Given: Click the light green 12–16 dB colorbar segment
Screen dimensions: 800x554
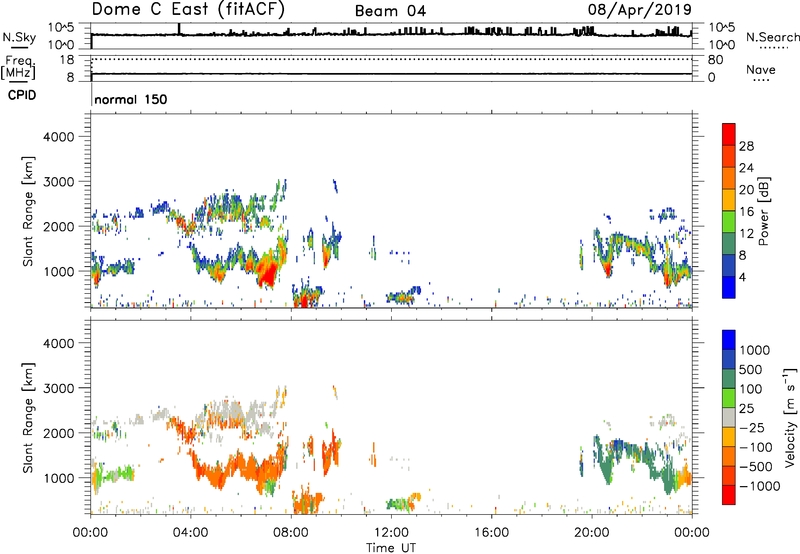Looking at the screenshot, I should [x=729, y=222].
